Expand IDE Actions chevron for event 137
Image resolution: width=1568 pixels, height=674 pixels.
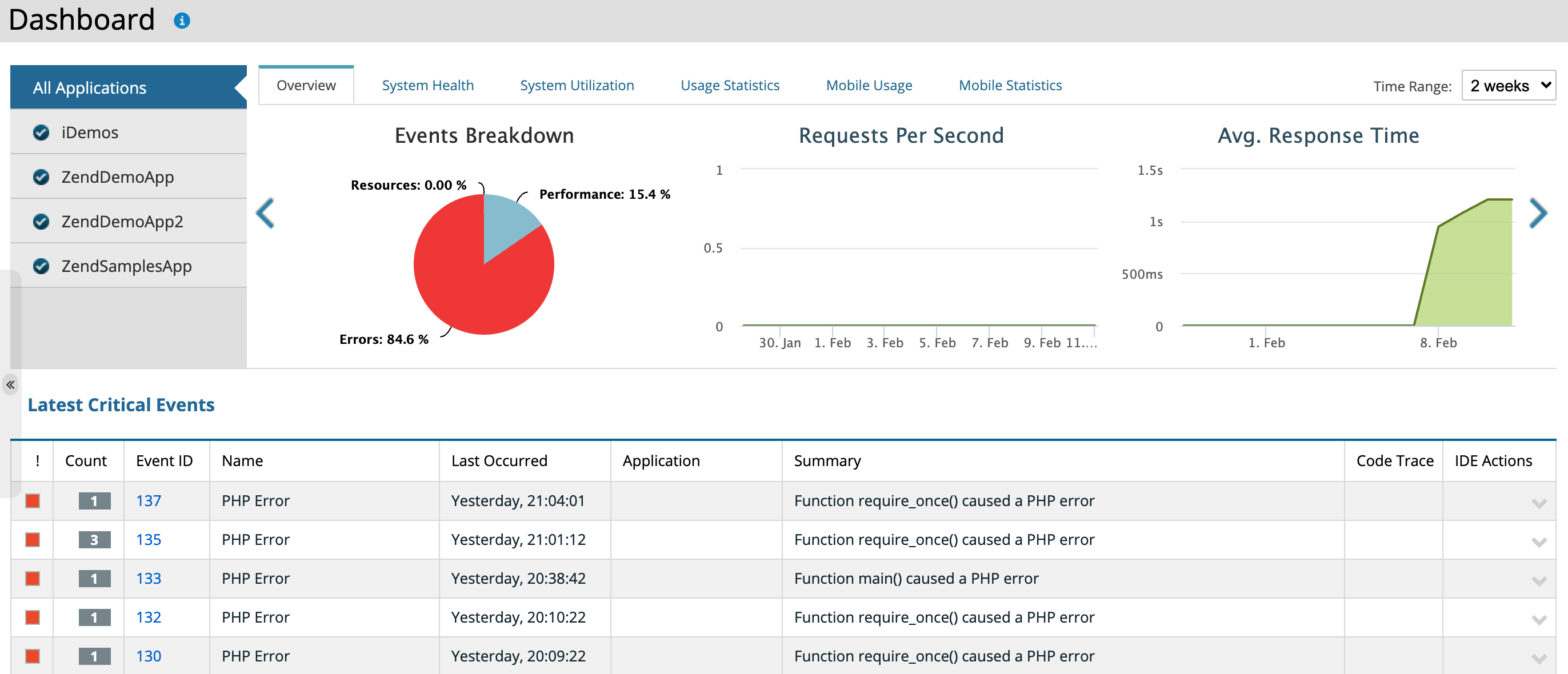pos(1539,503)
